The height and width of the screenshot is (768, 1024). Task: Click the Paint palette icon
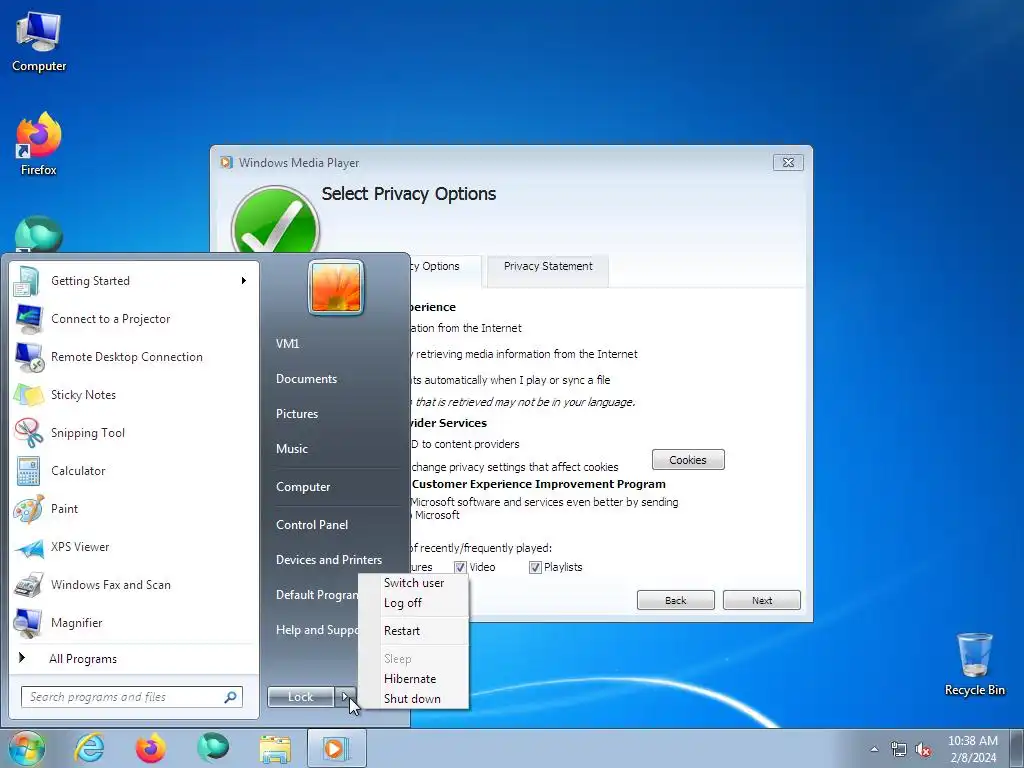click(29, 509)
